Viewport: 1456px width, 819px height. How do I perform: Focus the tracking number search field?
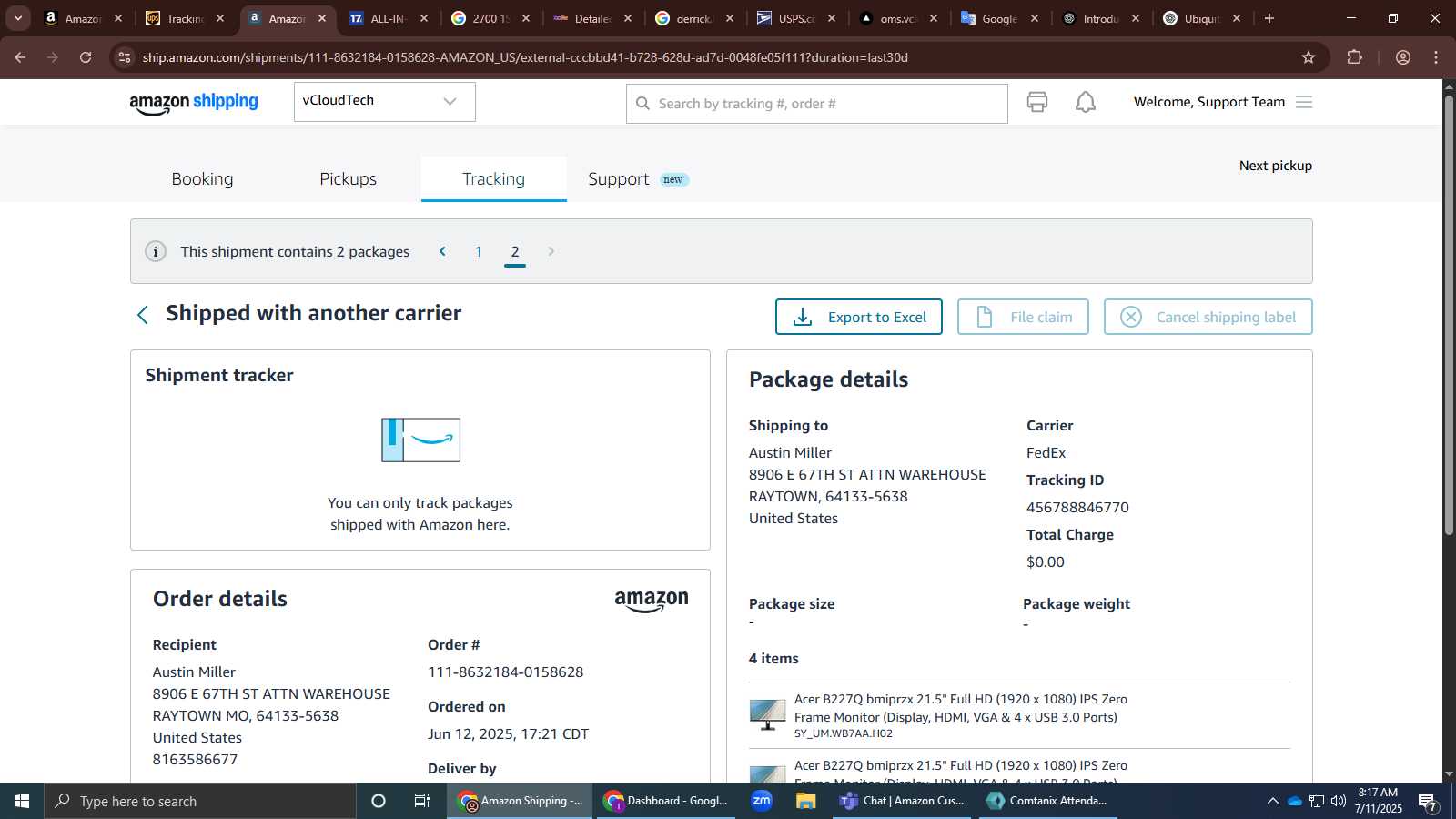point(816,104)
